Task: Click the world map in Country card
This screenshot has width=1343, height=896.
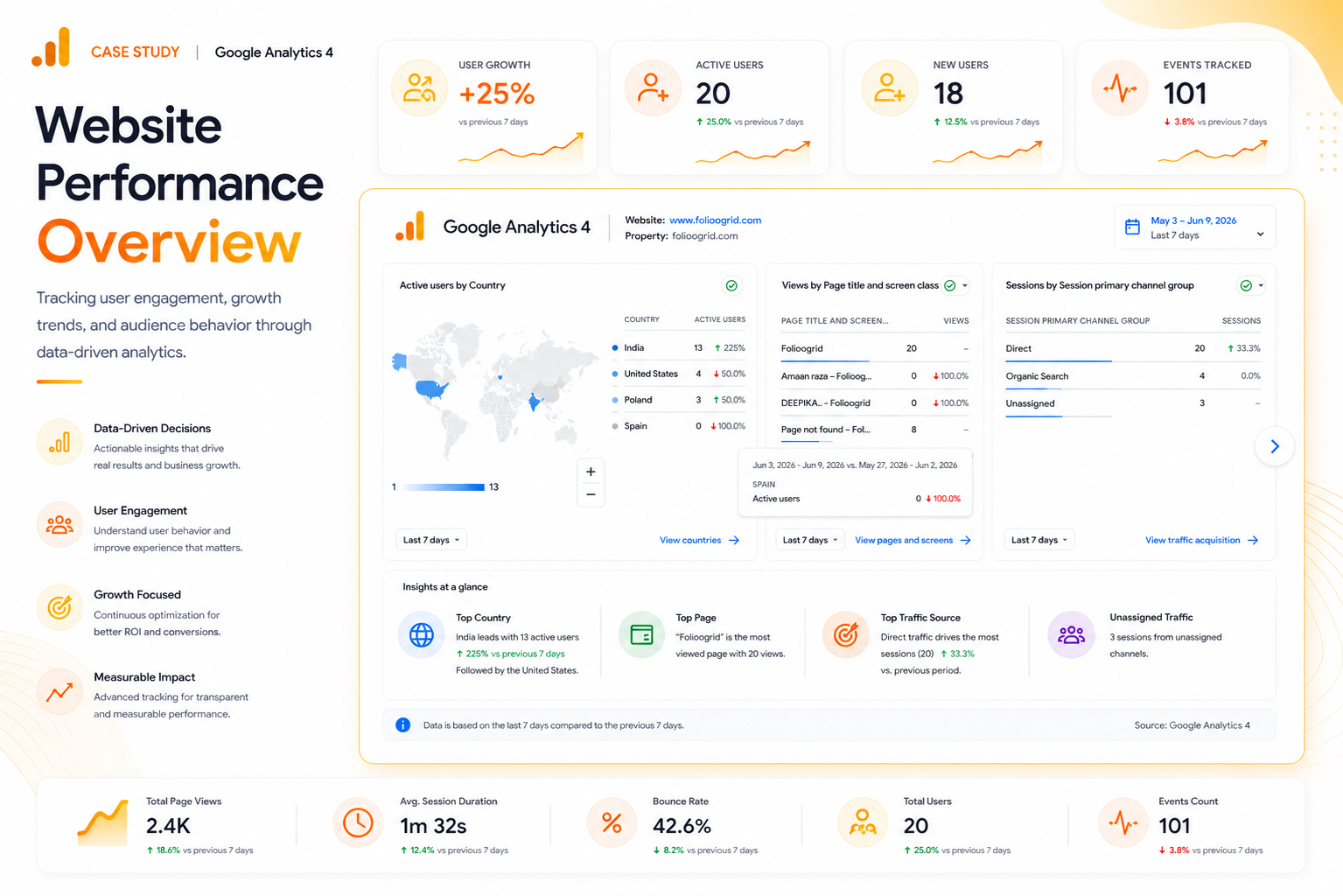Action: pos(494,389)
